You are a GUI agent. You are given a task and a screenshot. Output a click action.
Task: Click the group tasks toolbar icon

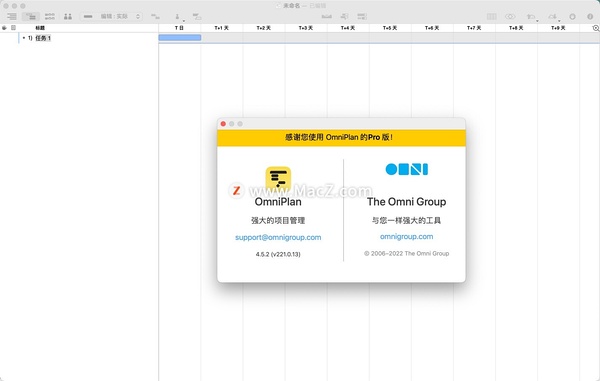pyautogui.click(x=197, y=16)
